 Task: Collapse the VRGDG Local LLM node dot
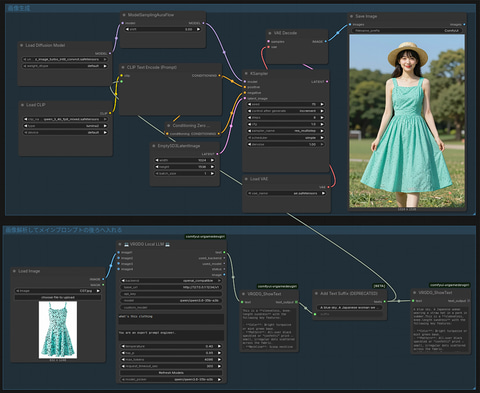(120, 244)
